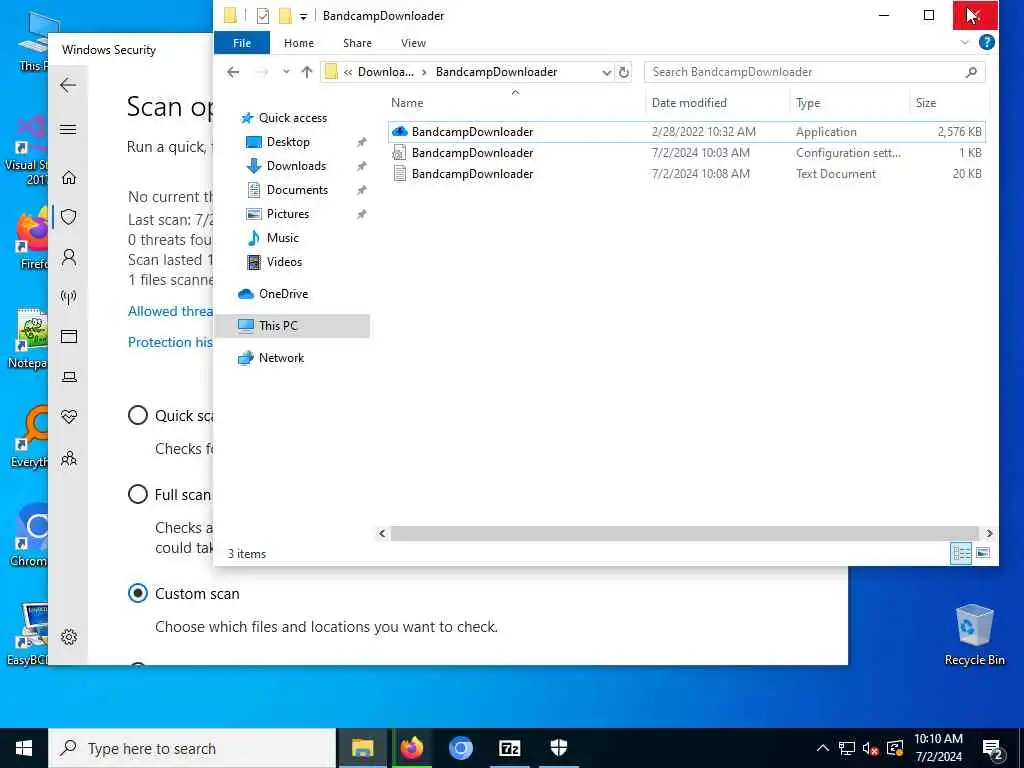Open Firefox from the taskbar

point(411,748)
